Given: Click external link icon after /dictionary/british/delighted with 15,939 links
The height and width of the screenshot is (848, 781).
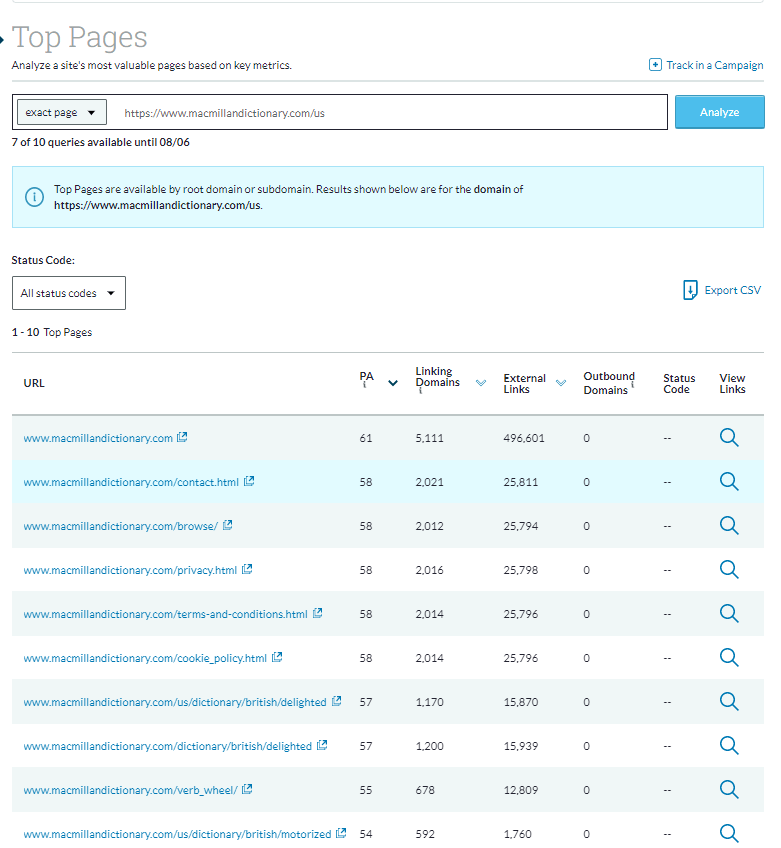Looking at the screenshot, I should point(322,745).
